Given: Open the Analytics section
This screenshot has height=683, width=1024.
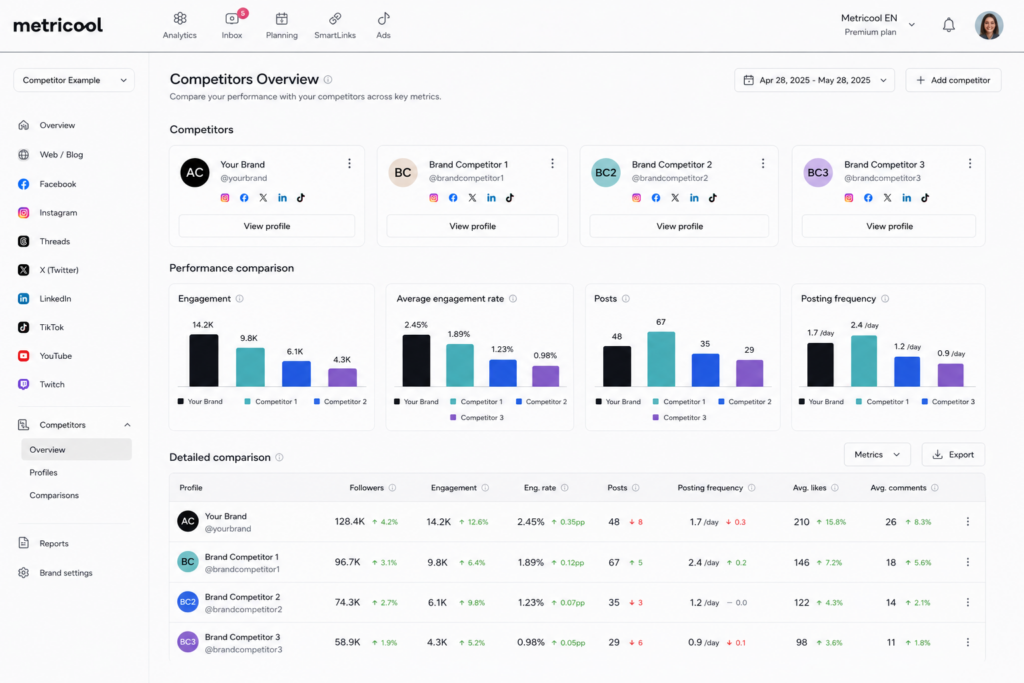Looking at the screenshot, I should click(180, 26).
